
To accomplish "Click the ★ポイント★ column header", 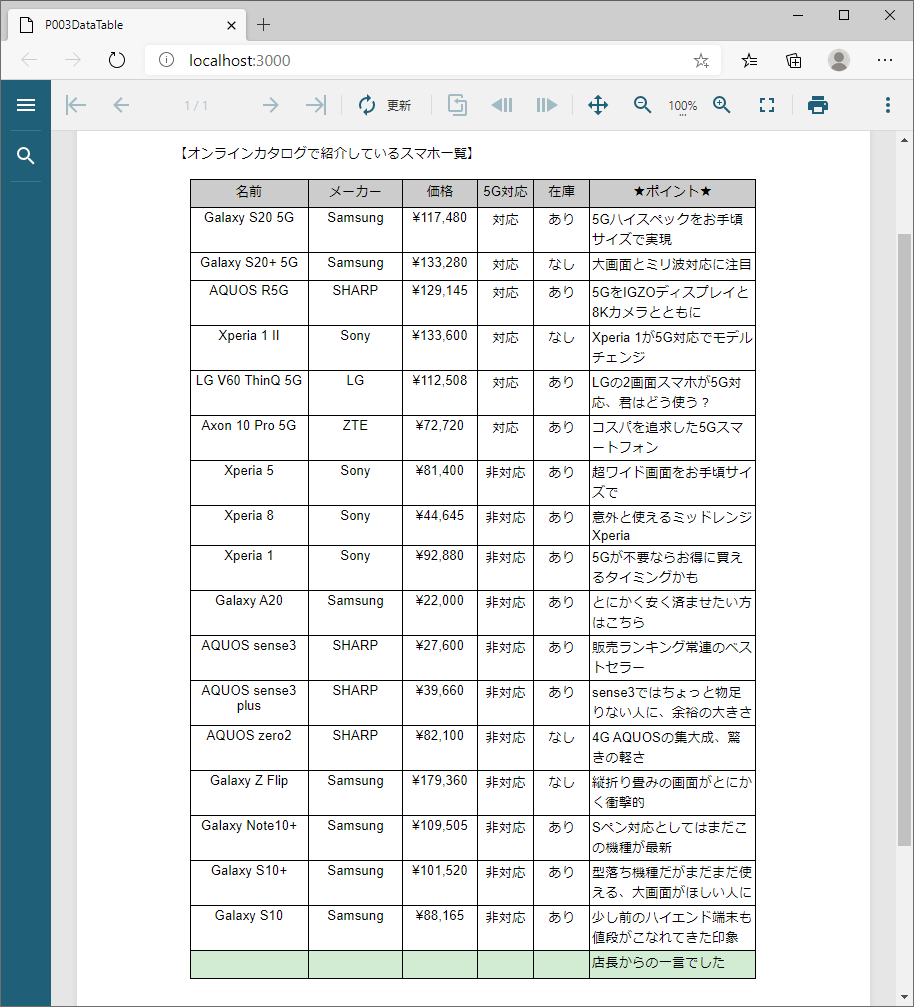I will (x=672, y=193).
